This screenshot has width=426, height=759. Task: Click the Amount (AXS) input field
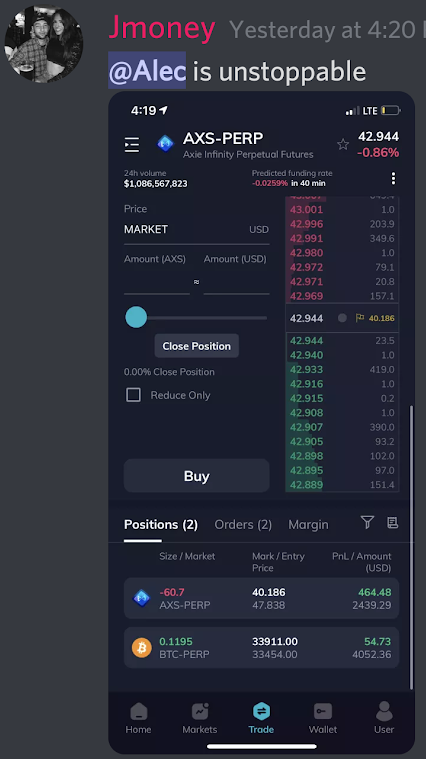coord(157,283)
